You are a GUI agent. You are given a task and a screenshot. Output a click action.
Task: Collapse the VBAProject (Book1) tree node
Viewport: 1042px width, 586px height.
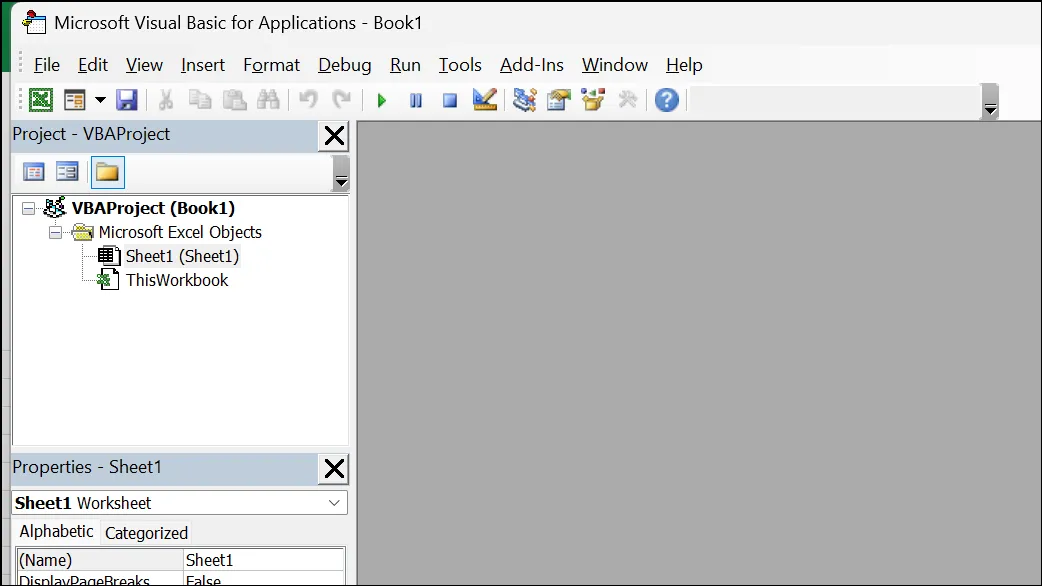pos(29,209)
